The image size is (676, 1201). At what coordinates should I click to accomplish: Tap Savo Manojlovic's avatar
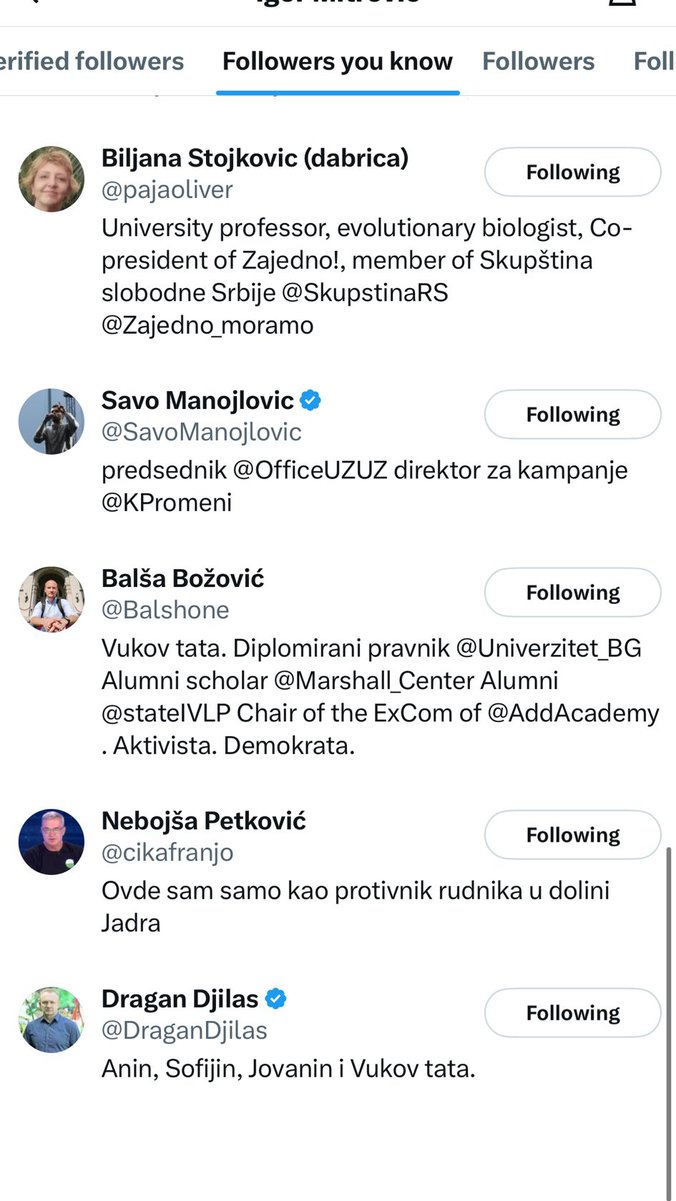point(51,421)
